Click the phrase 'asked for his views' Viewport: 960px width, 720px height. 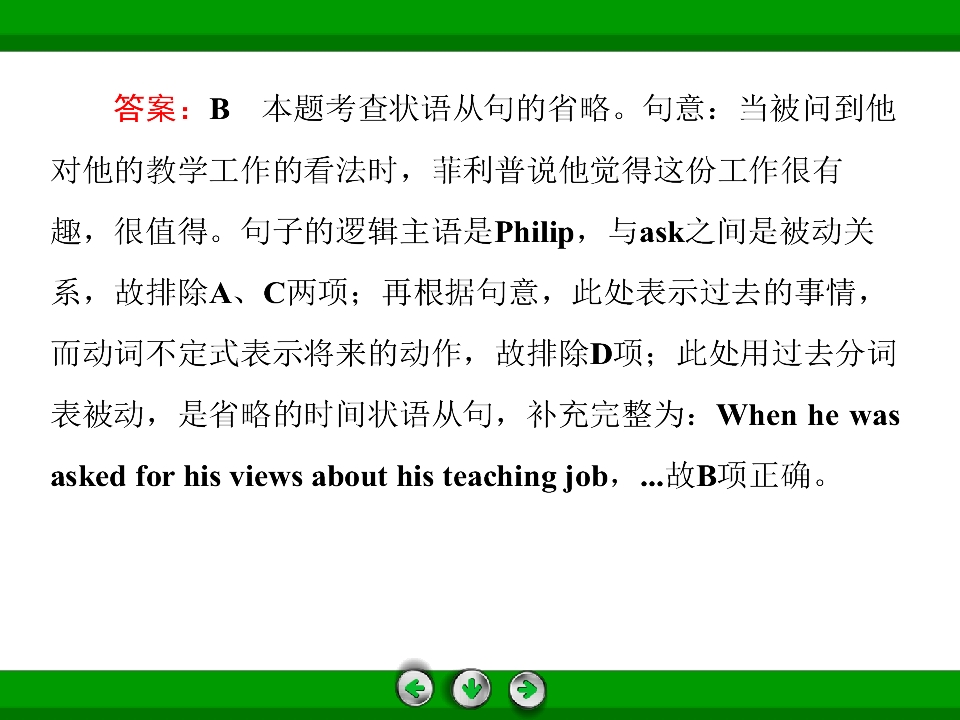(176, 476)
